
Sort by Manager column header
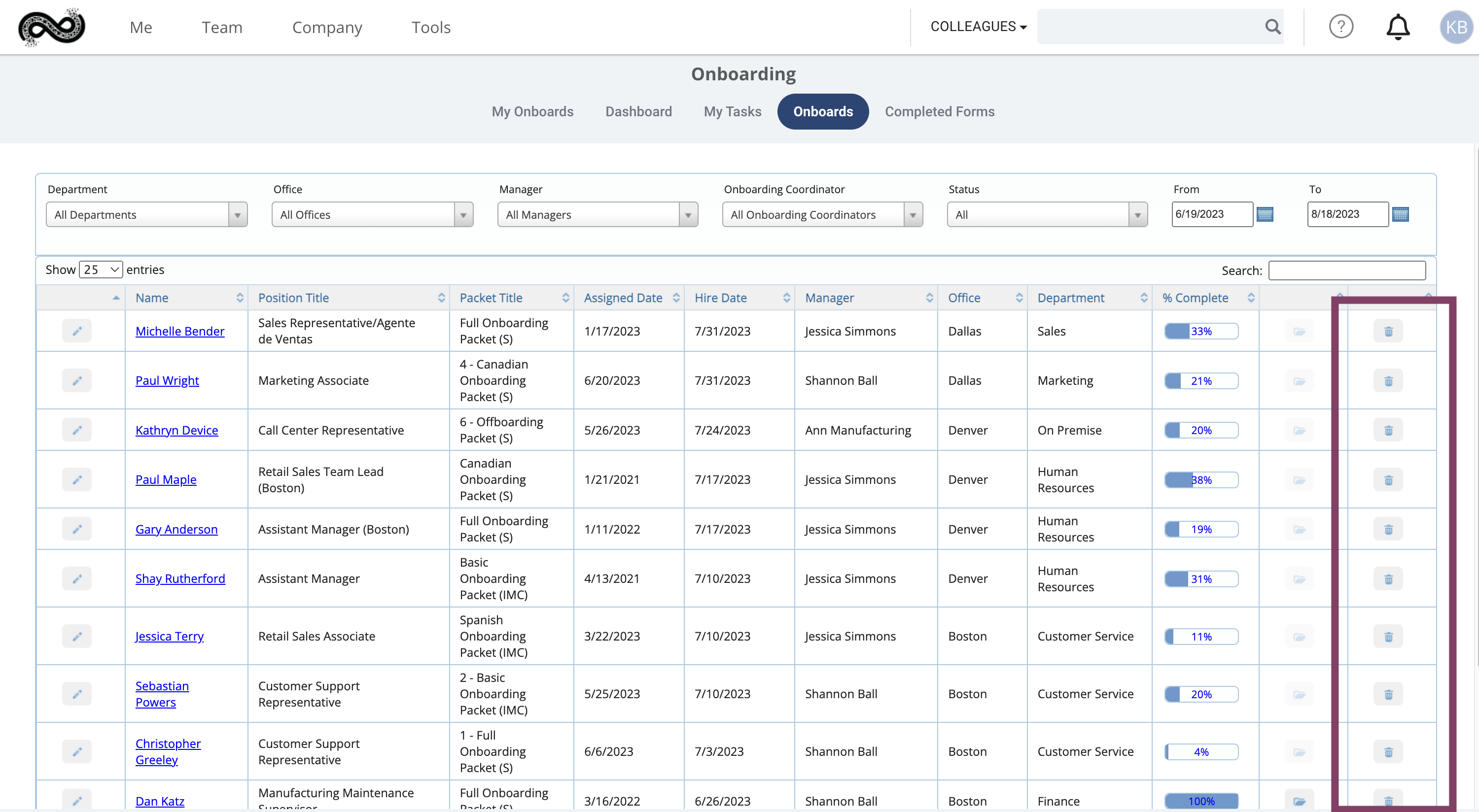pos(866,297)
